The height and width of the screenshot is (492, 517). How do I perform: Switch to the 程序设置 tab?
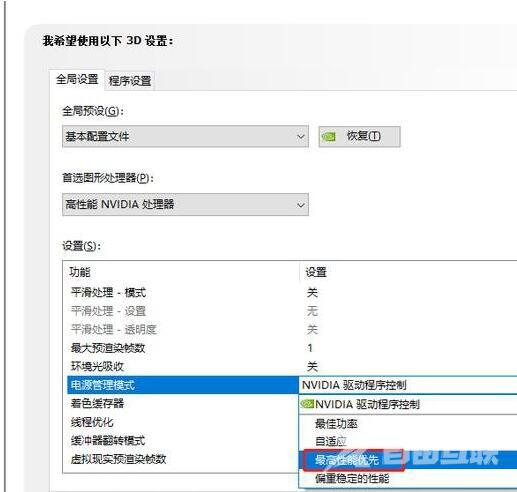coord(130,81)
